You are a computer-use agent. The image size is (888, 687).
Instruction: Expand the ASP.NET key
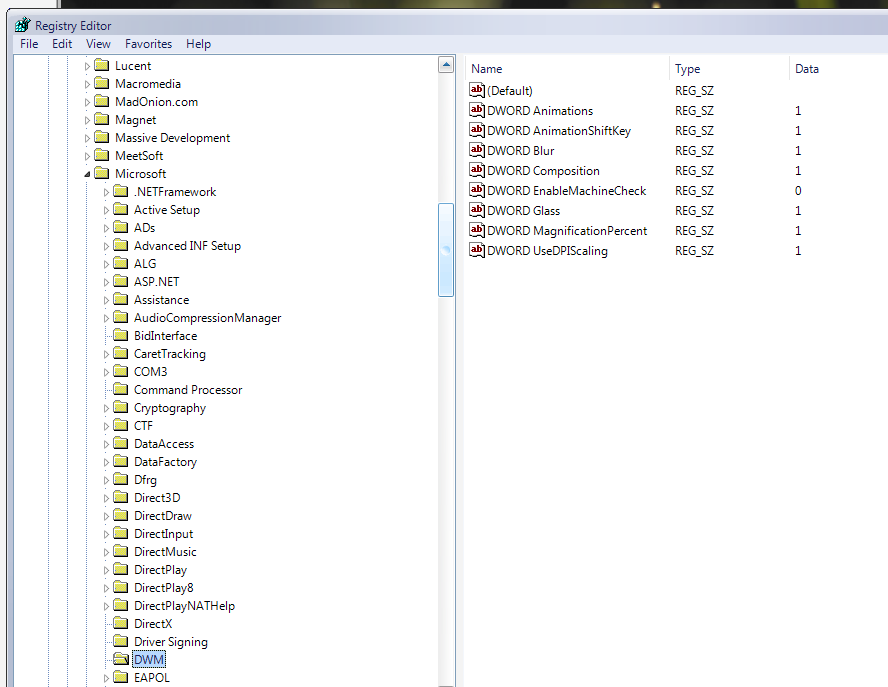pos(106,282)
